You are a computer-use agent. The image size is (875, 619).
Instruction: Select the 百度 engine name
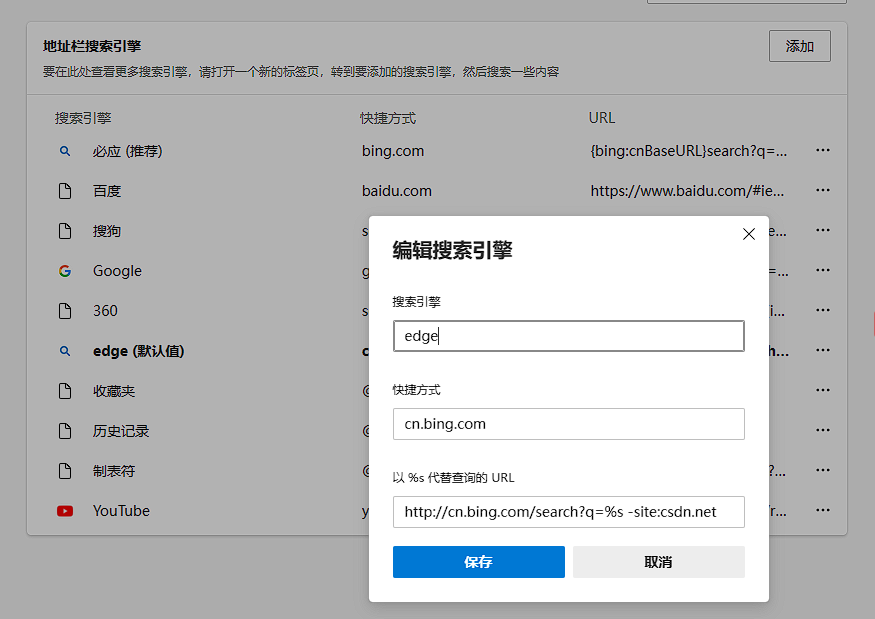point(107,191)
